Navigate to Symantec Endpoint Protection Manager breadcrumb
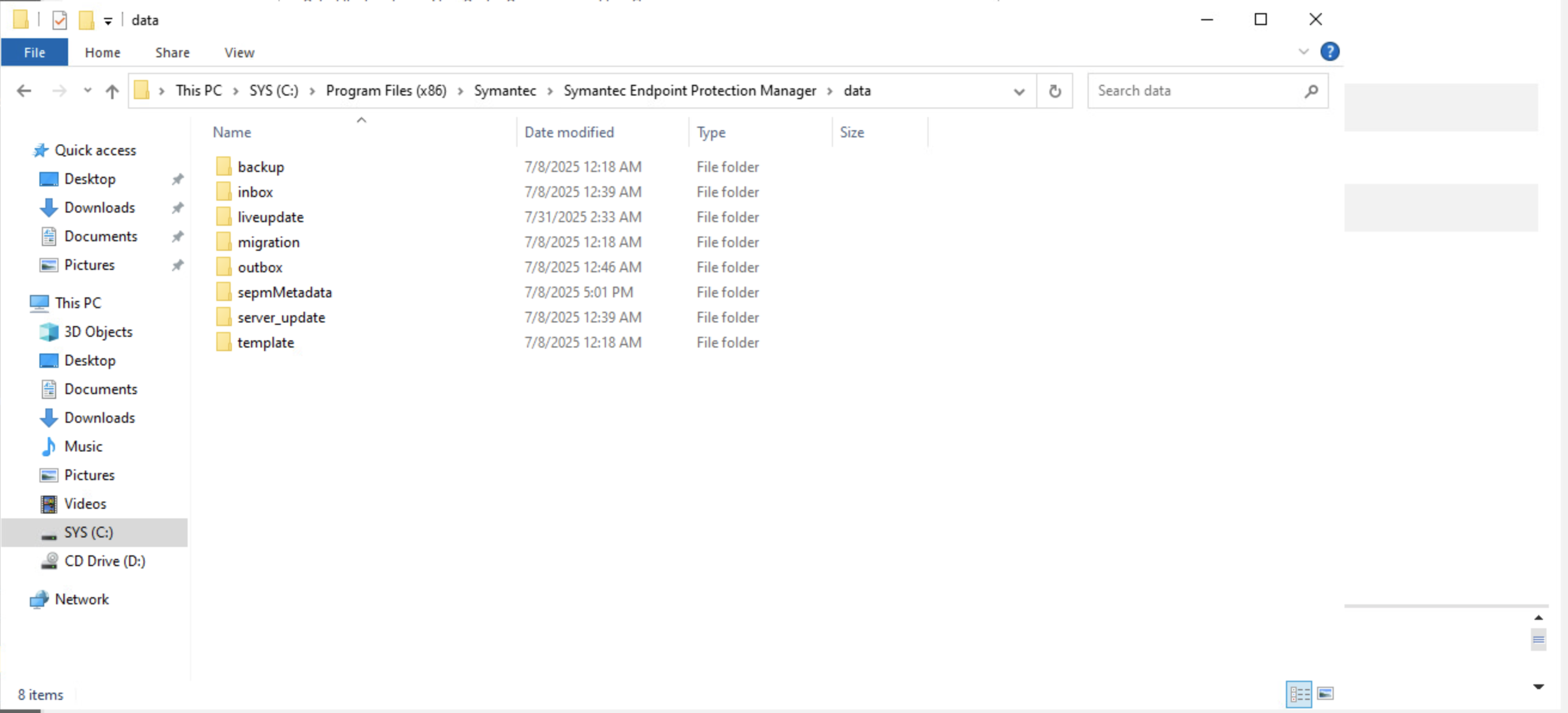 pos(690,90)
